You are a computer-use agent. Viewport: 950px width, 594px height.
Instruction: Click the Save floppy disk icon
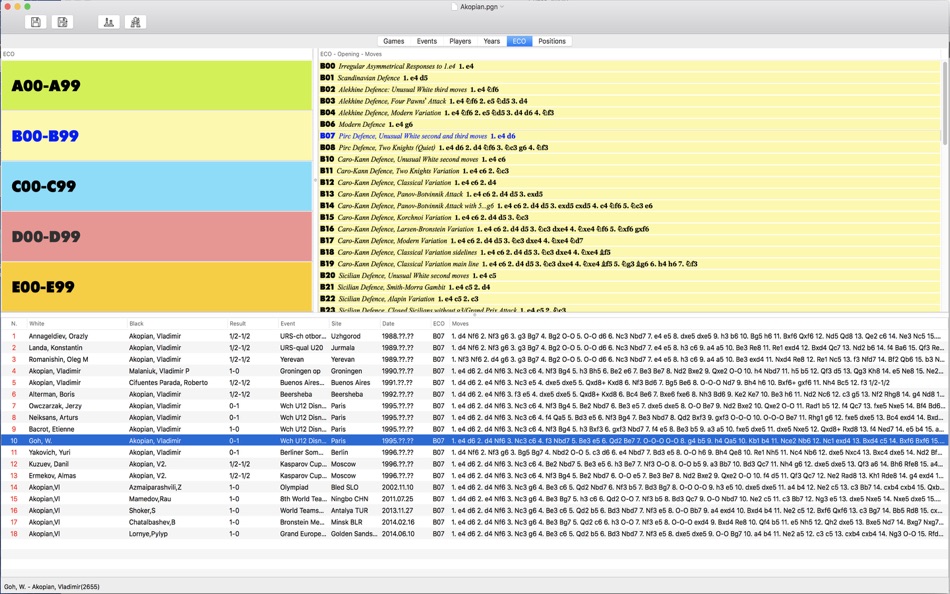pos(36,22)
